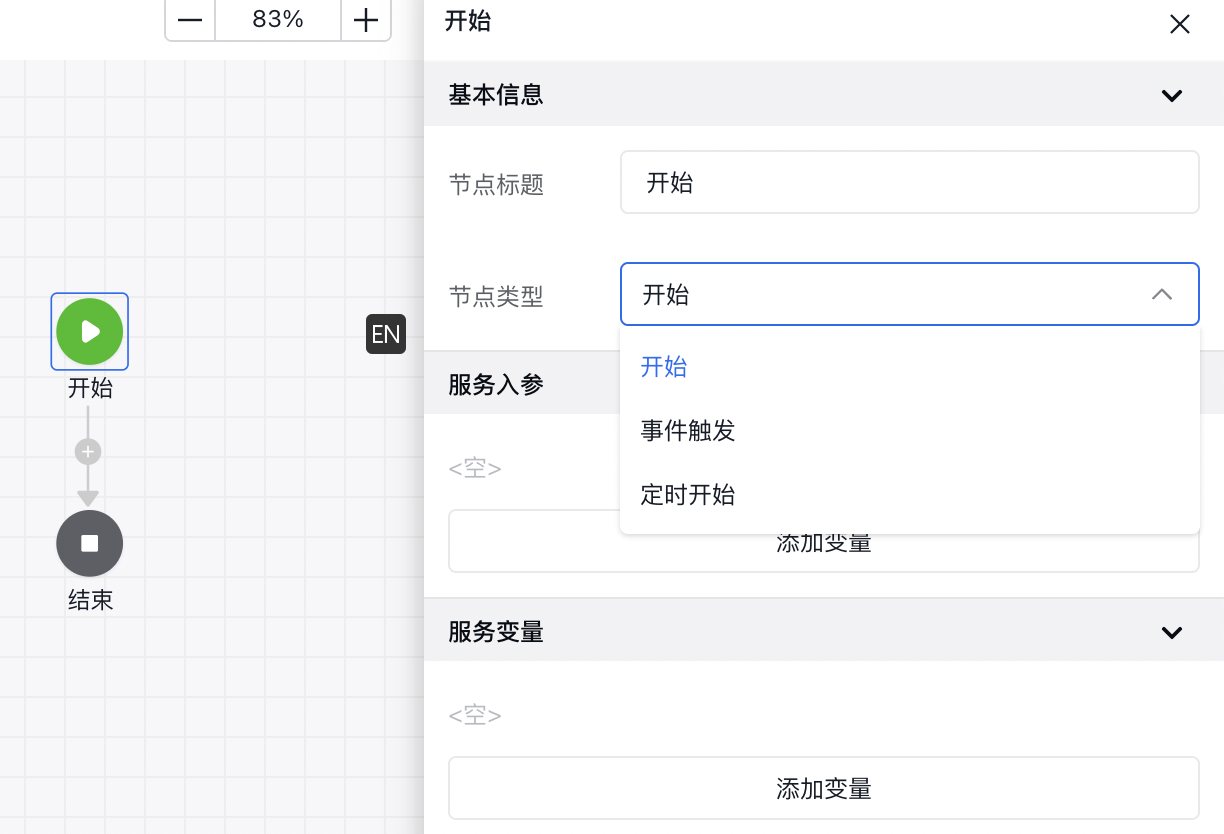The image size is (1224, 834).
Task: Select the green 开始 start node icon
Action: [x=90, y=331]
